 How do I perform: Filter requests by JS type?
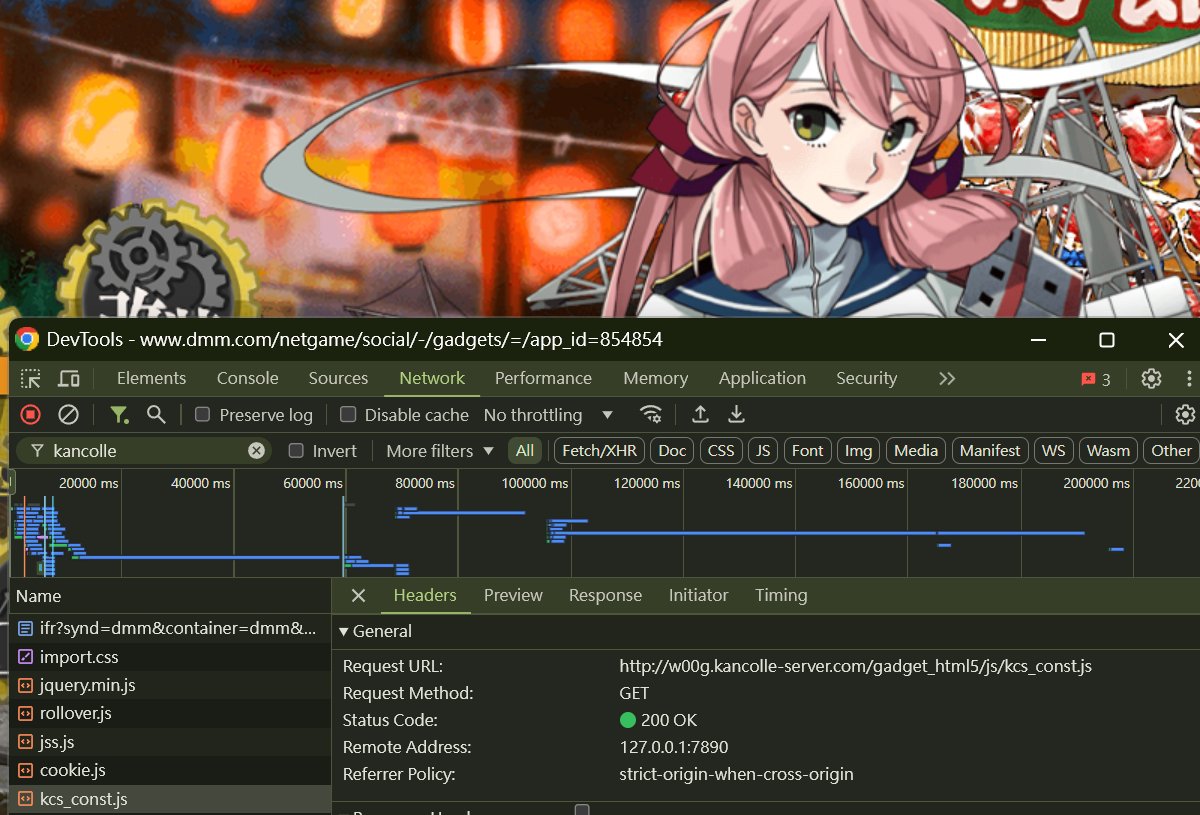pos(763,451)
